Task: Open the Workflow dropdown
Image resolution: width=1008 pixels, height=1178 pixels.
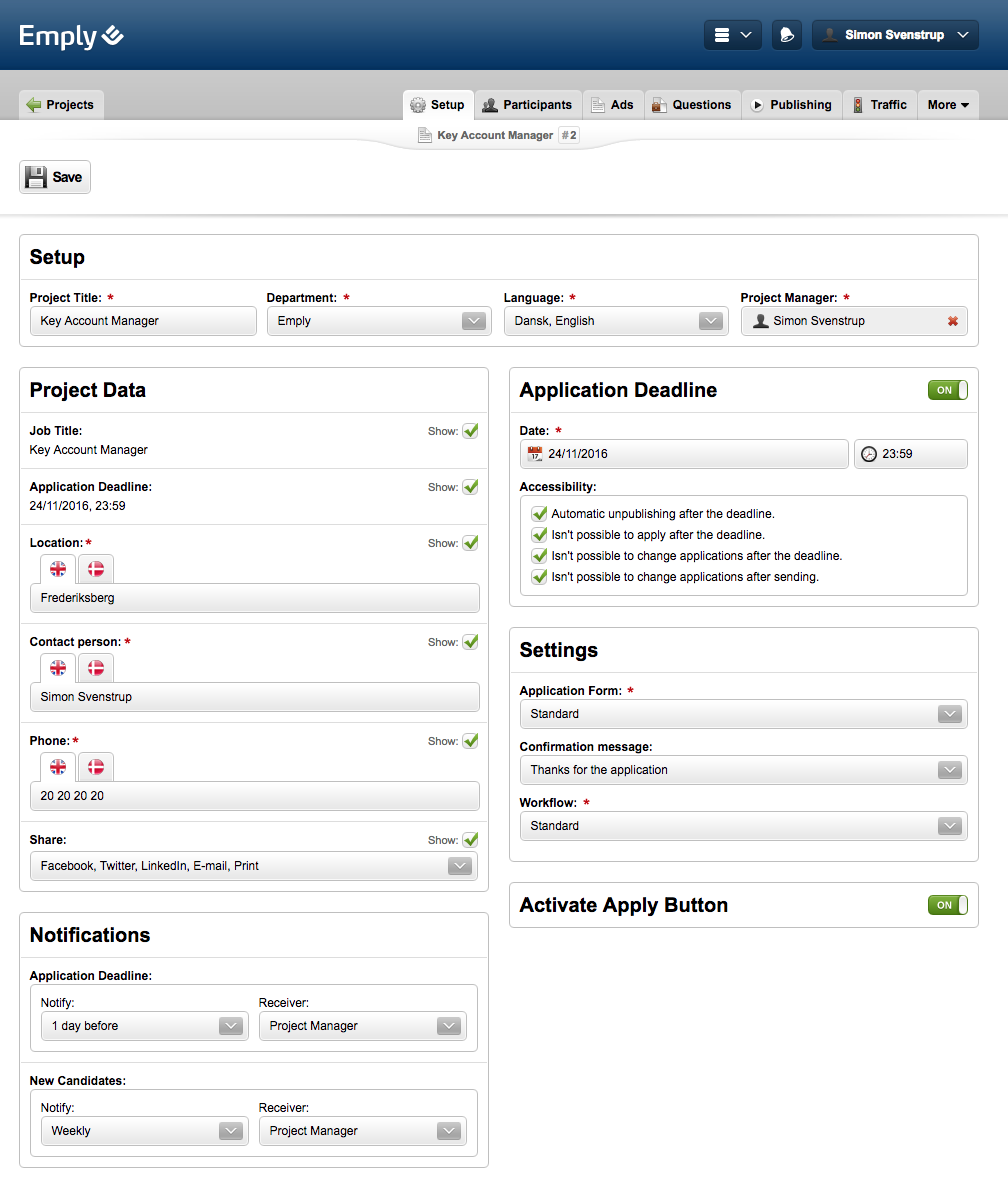Action: 744,826
